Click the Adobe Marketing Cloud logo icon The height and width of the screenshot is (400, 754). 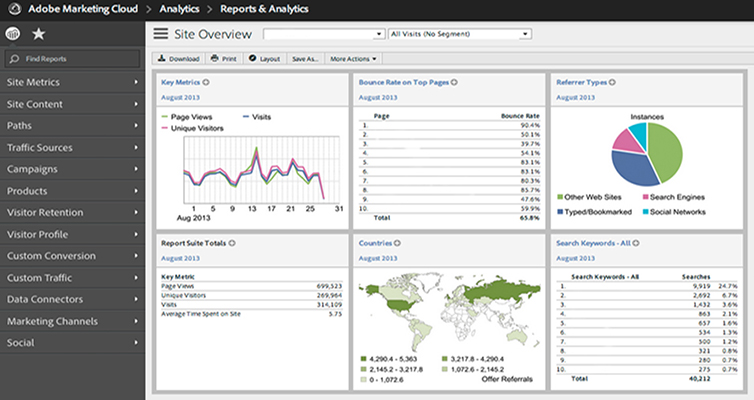pyautogui.click(x=14, y=9)
